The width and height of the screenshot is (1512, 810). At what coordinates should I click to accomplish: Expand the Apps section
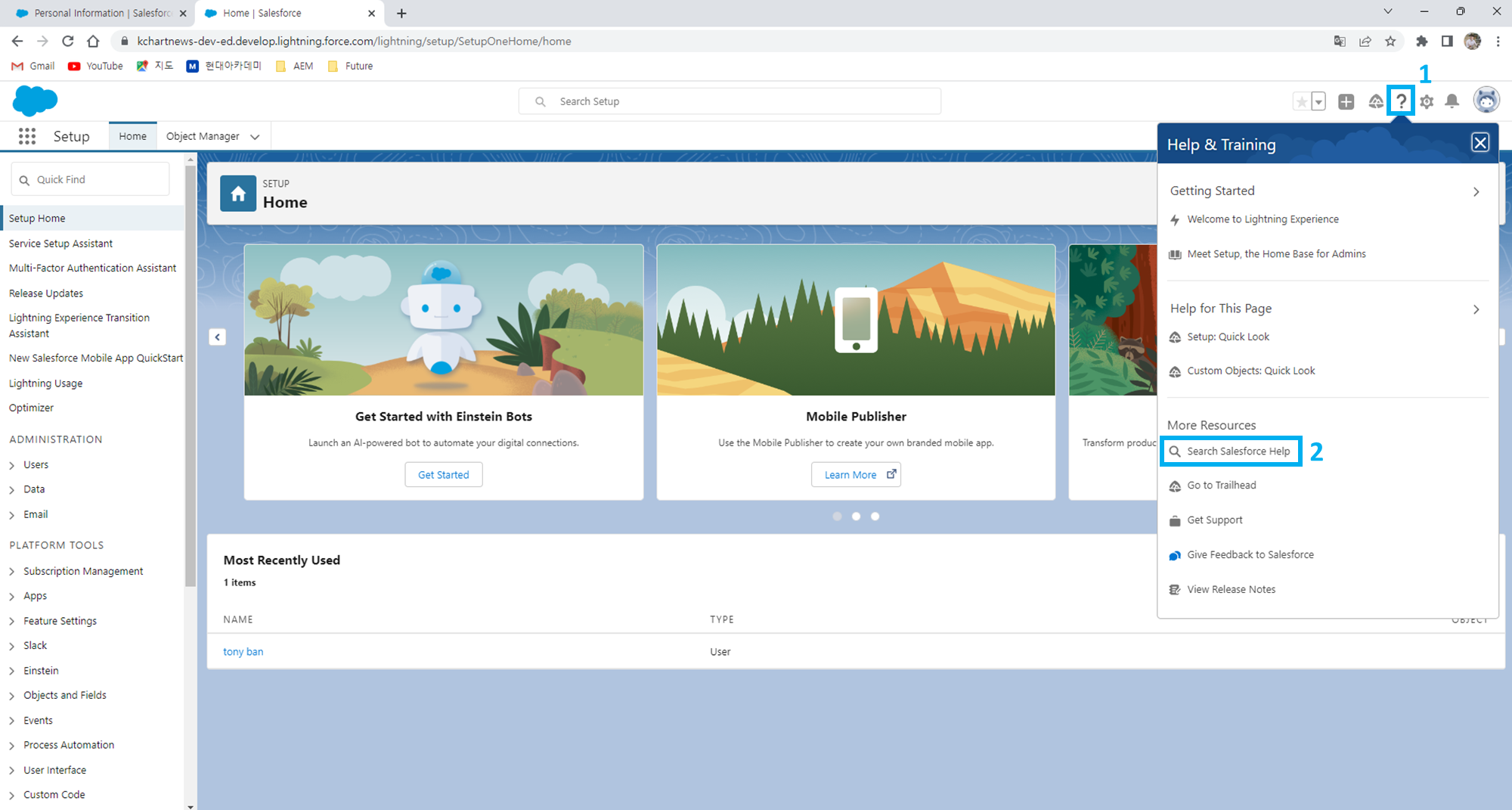[12, 597]
